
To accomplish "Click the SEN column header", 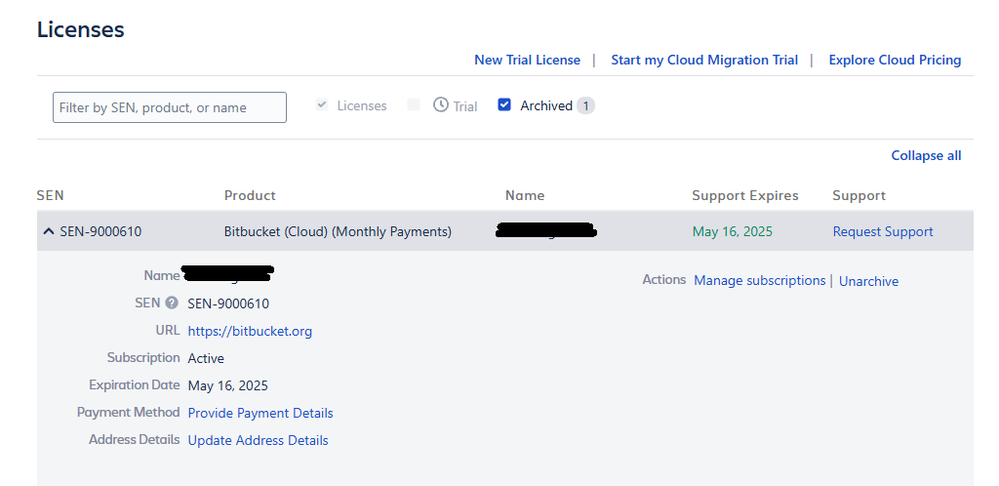I will (50, 196).
